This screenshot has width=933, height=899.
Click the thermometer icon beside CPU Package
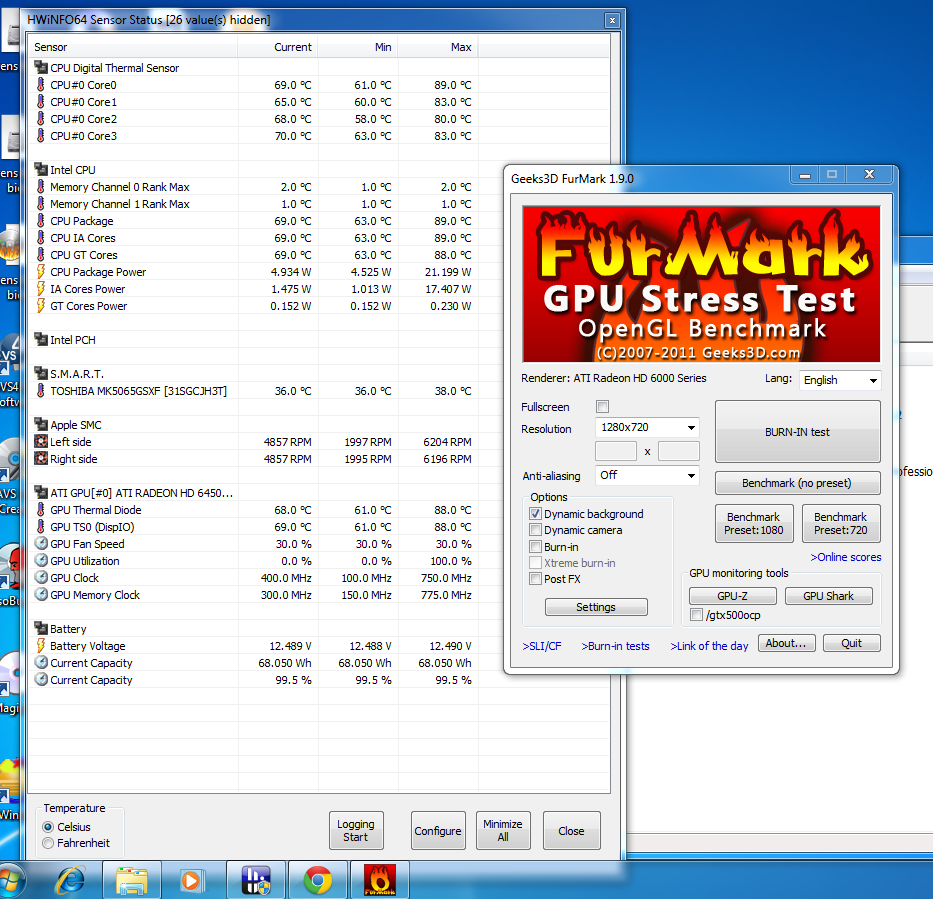click(x=40, y=221)
